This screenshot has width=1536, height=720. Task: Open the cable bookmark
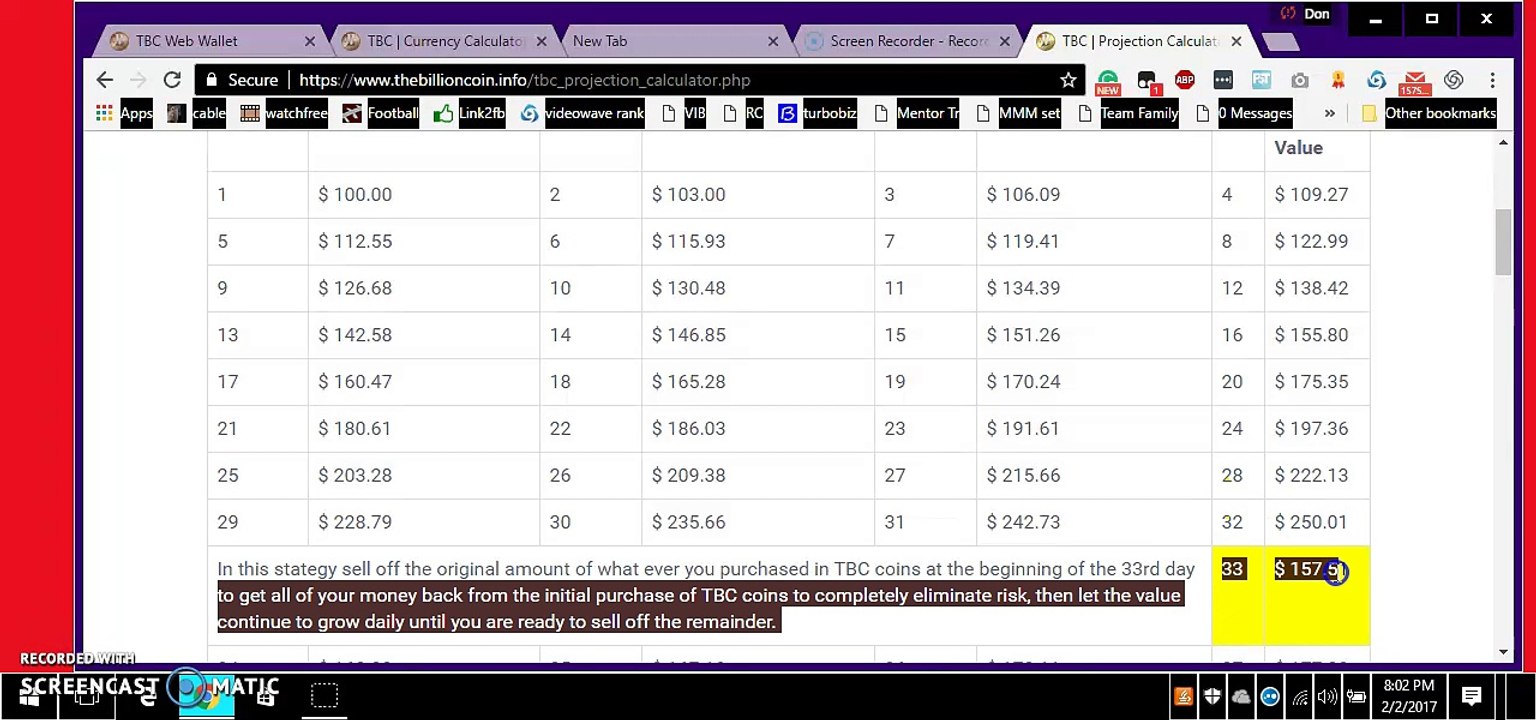pyautogui.click(x=198, y=113)
